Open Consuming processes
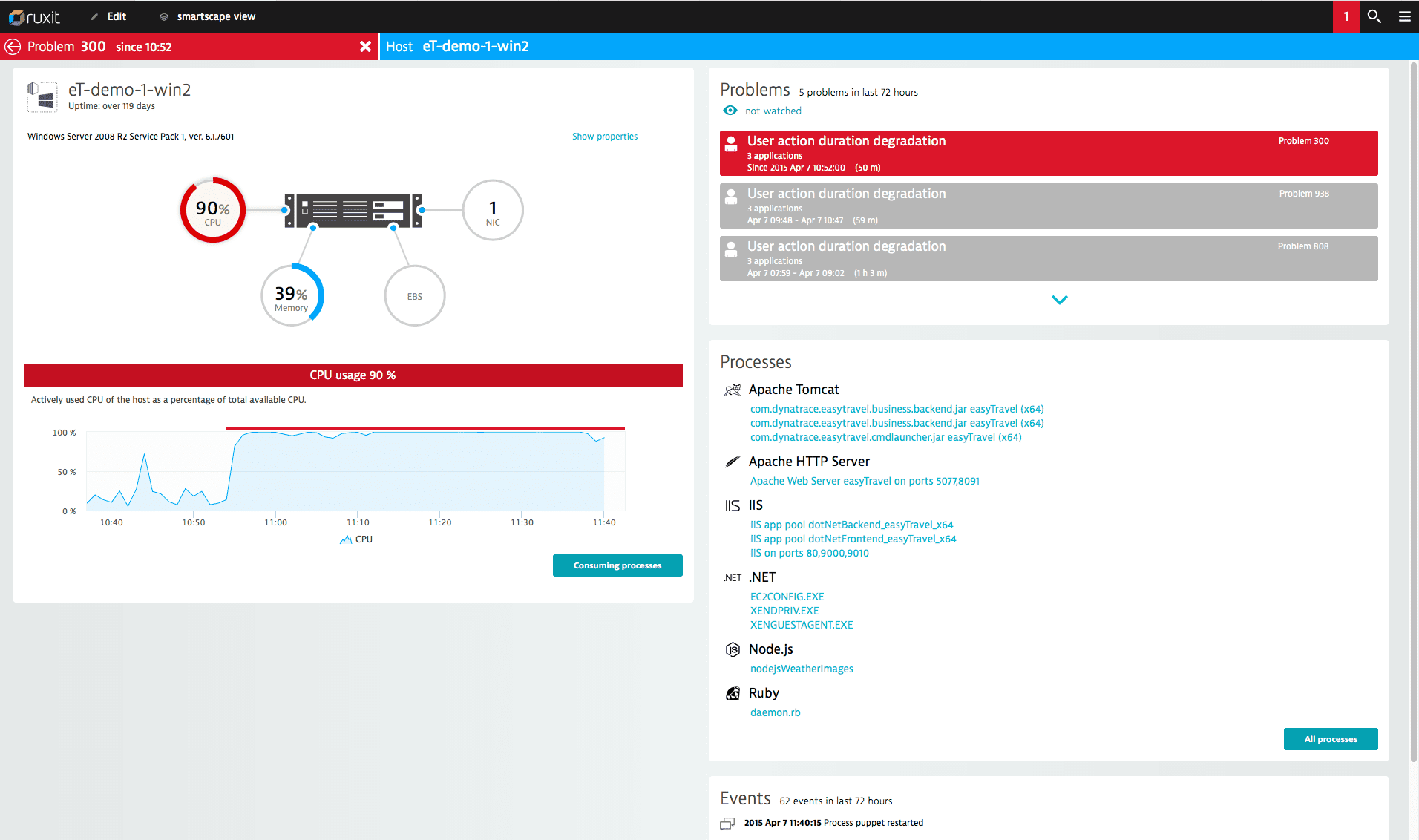Image resolution: width=1419 pixels, height=840 pixels. [x=617, y=565]
